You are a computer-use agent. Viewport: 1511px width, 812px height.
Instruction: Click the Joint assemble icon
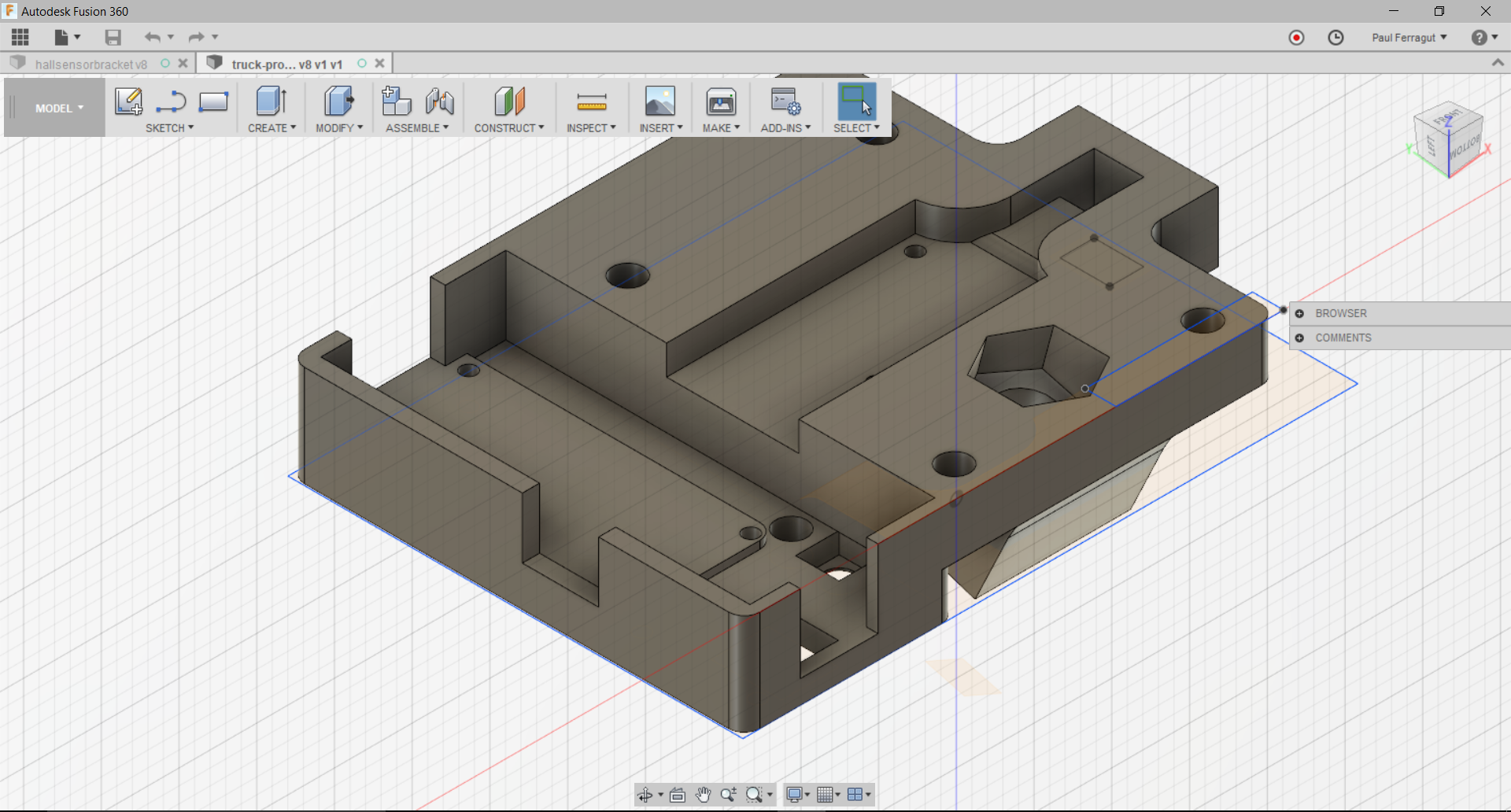pos(439,101)
